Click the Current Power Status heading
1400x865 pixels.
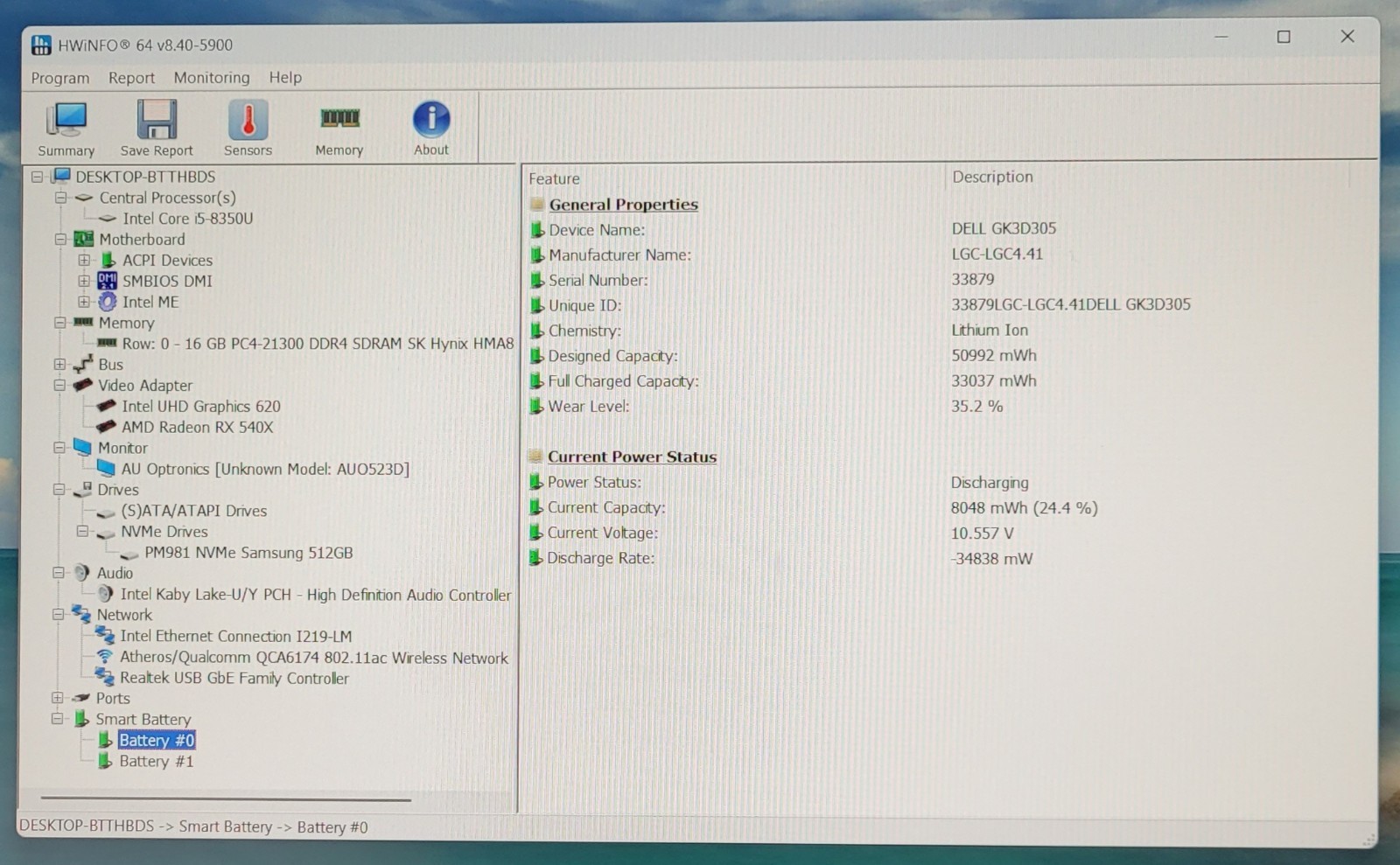632,457
